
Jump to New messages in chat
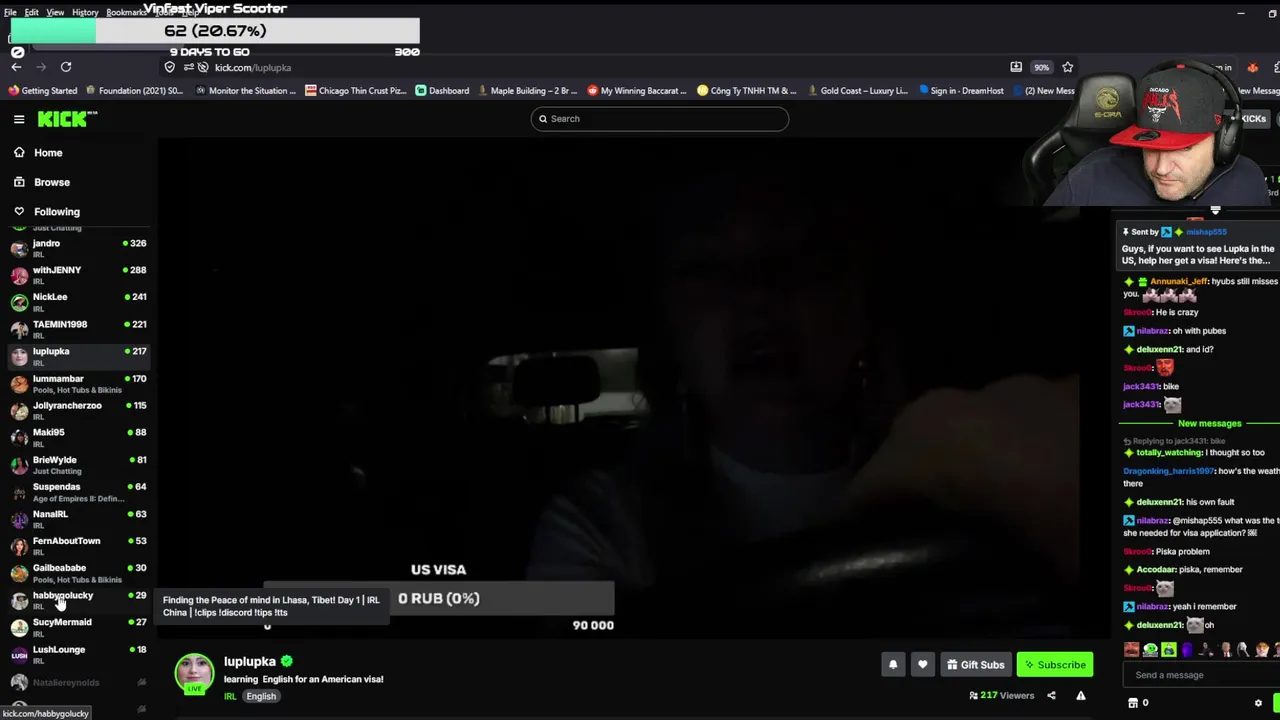pyautogui.click(x=1209, y=423)
